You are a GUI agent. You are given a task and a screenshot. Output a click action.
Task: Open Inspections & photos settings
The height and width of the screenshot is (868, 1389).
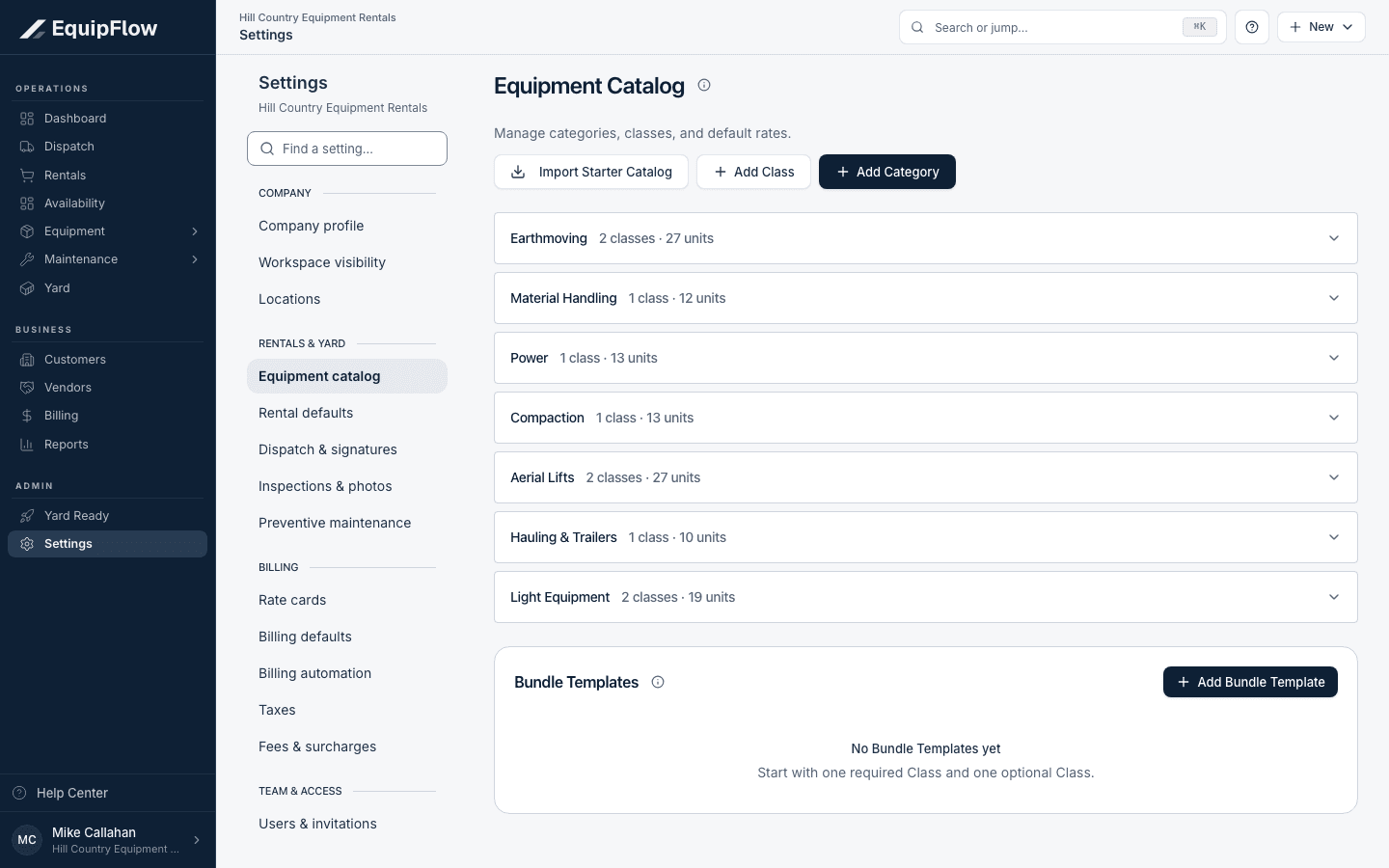[347, 486]
